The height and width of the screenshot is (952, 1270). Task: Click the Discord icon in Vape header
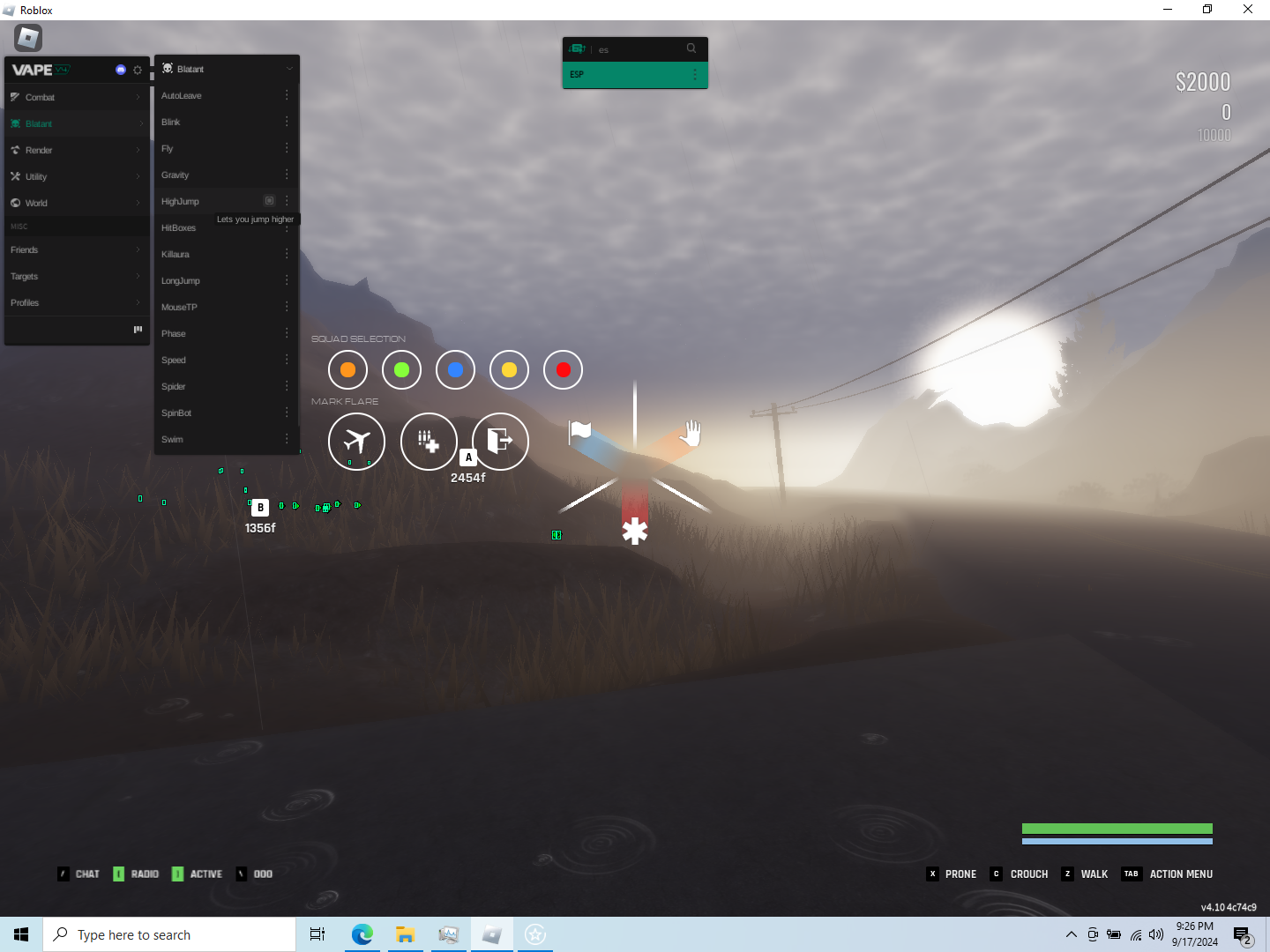click(x=121, y=70)
